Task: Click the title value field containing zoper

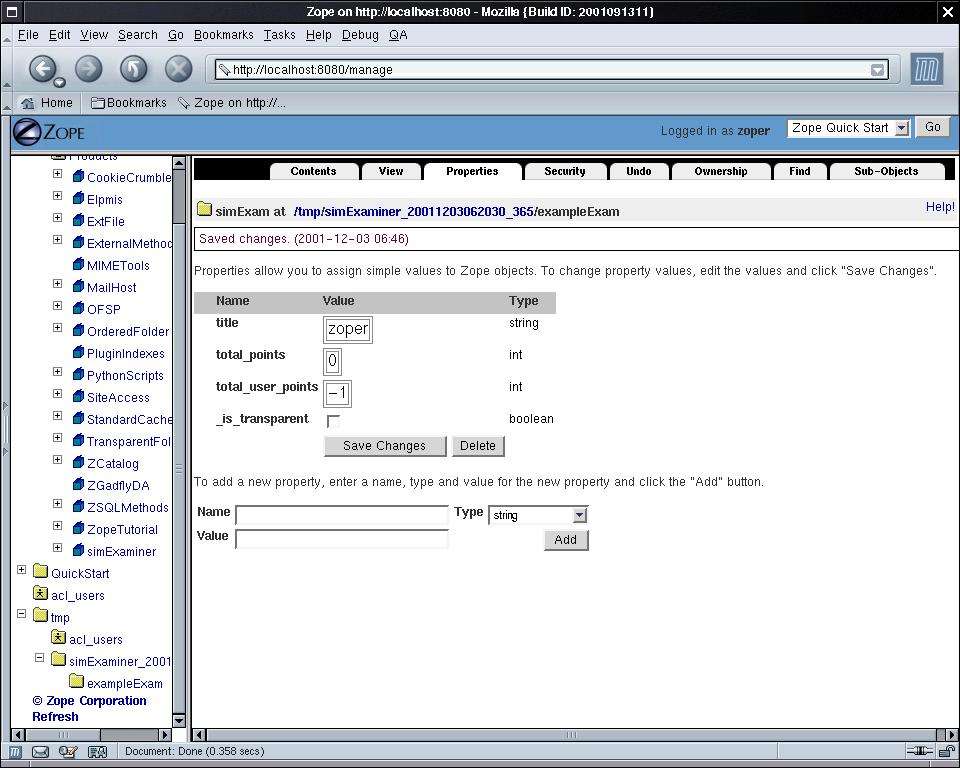Action: click(348, 329)
